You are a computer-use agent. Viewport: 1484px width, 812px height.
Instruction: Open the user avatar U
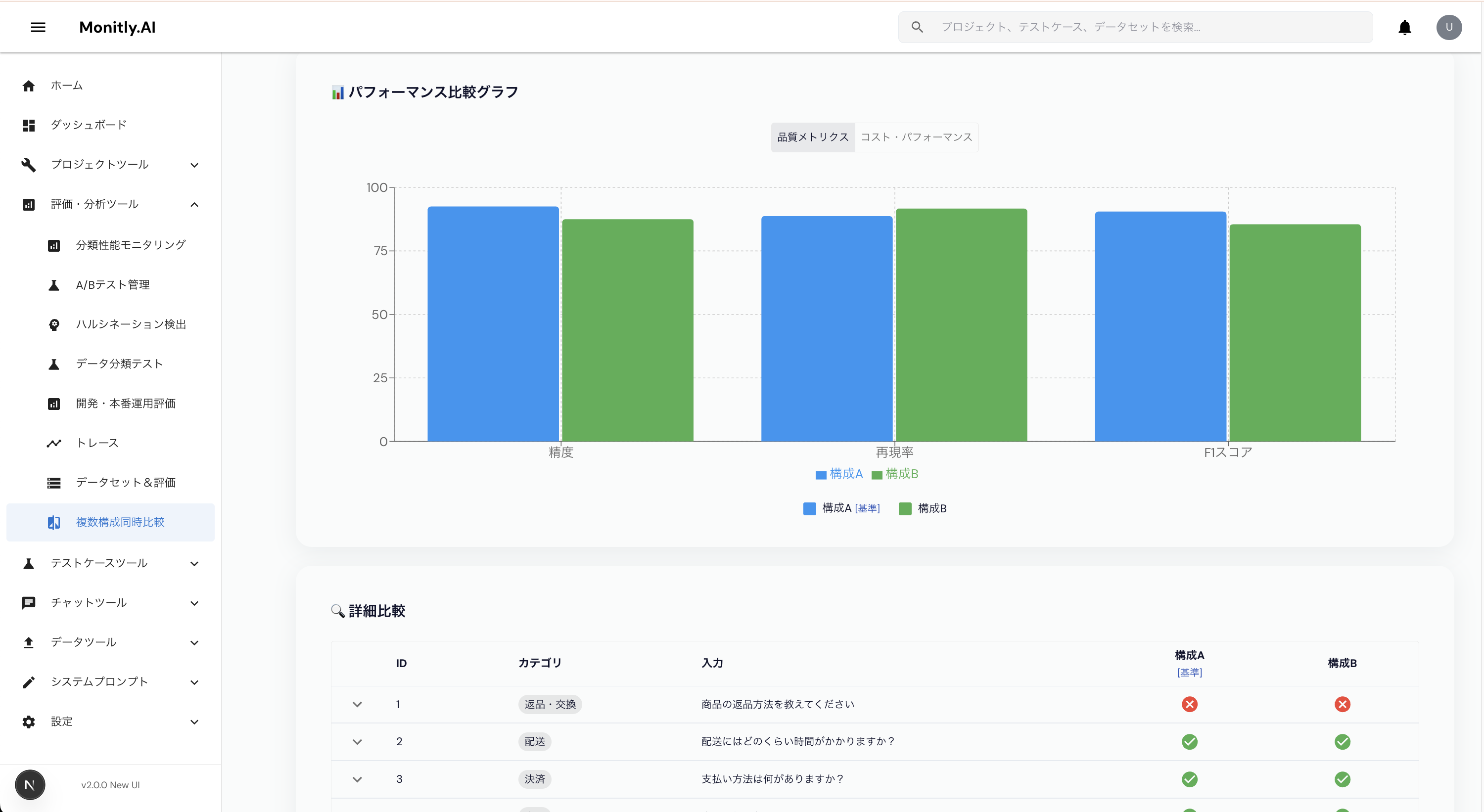coord(1448,27)
